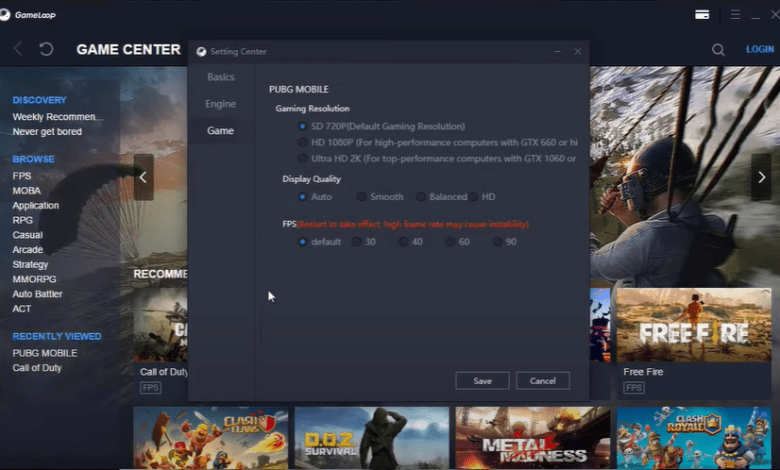Click the GAME CENTER heading
Image resolution: width=780 pixels, height=470 pixels.
pyautogui.click(x=128, y=50)
